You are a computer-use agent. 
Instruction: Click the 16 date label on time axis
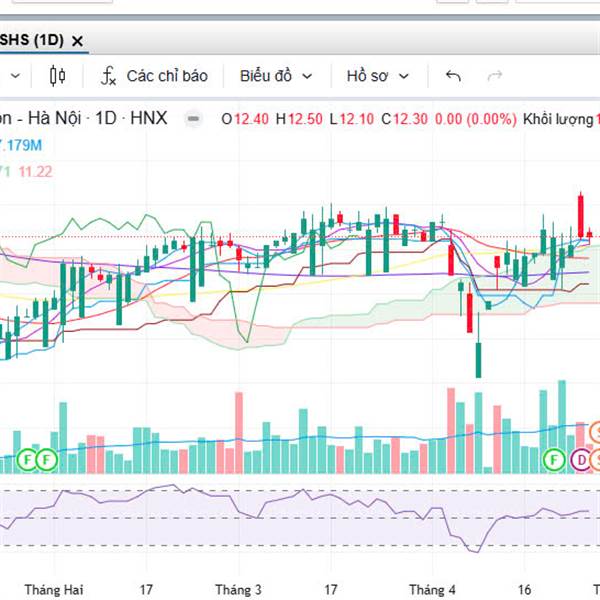tap(524, 590)
